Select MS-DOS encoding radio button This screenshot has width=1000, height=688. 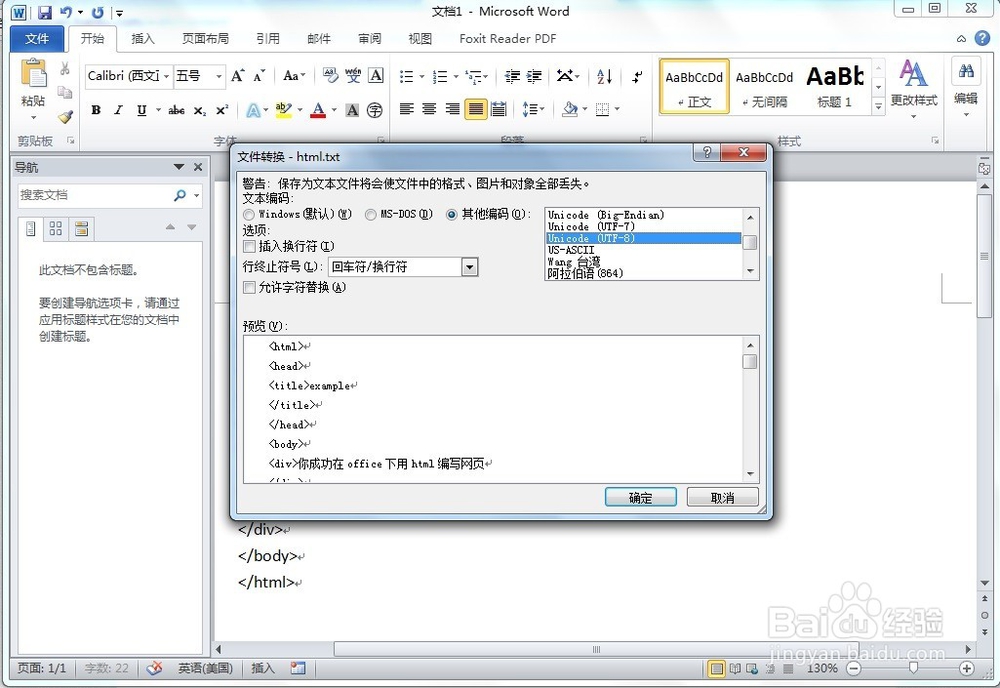pyautogui.click(x=371, y=215)
